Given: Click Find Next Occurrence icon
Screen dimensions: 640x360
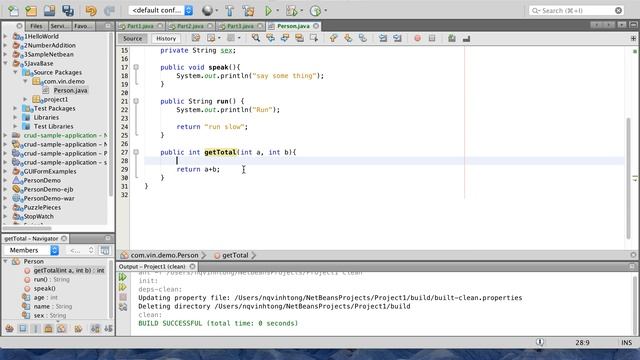Looking at the screenshot, I should [x=285, y=38].
